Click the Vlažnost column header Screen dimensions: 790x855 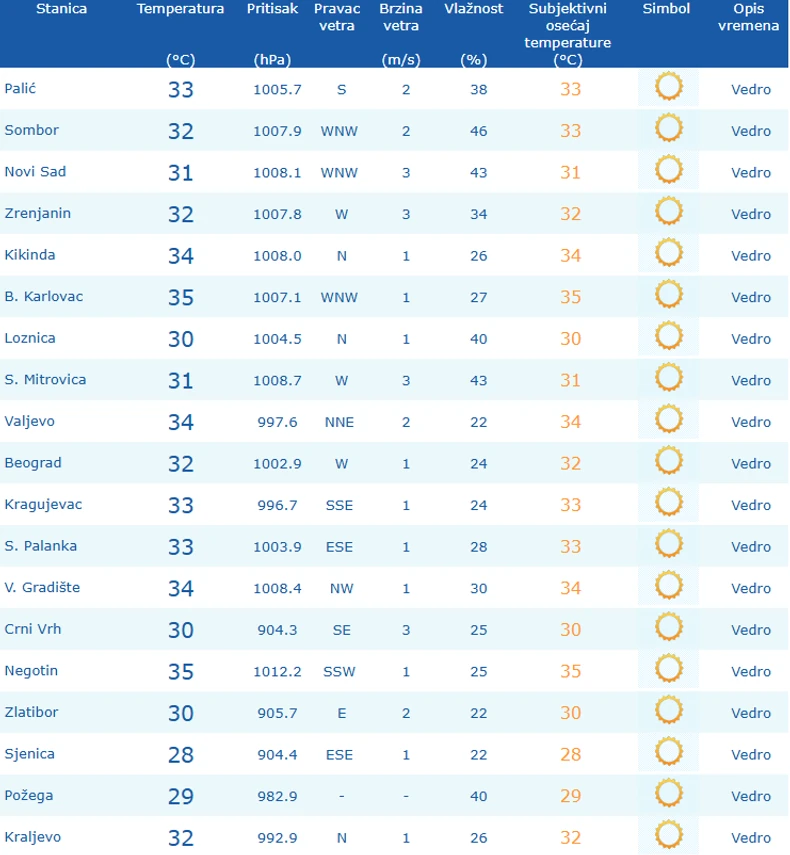tap(474, 9)
